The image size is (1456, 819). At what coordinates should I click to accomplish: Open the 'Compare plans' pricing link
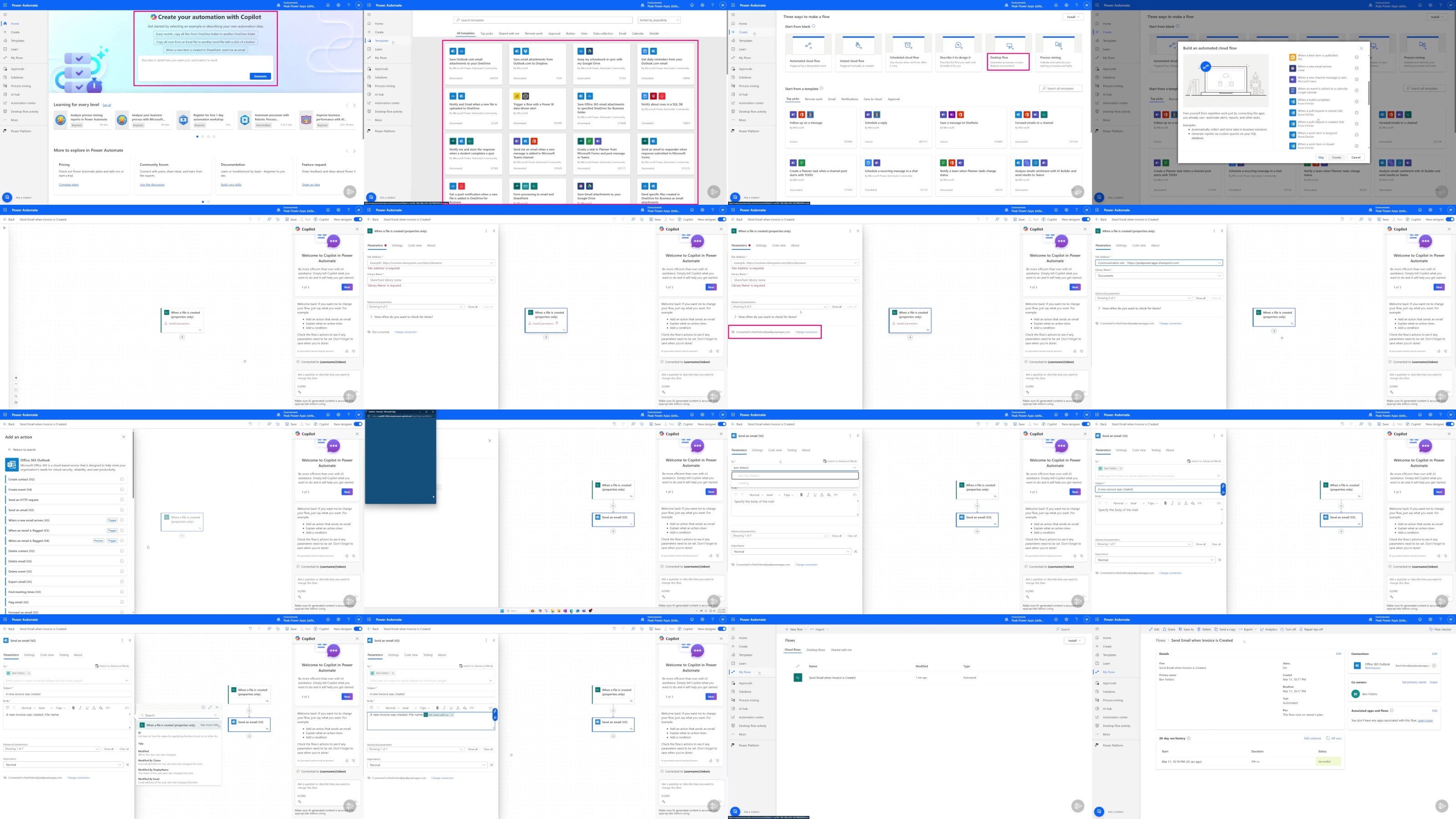pyautogui.click(x=69, y=185)
